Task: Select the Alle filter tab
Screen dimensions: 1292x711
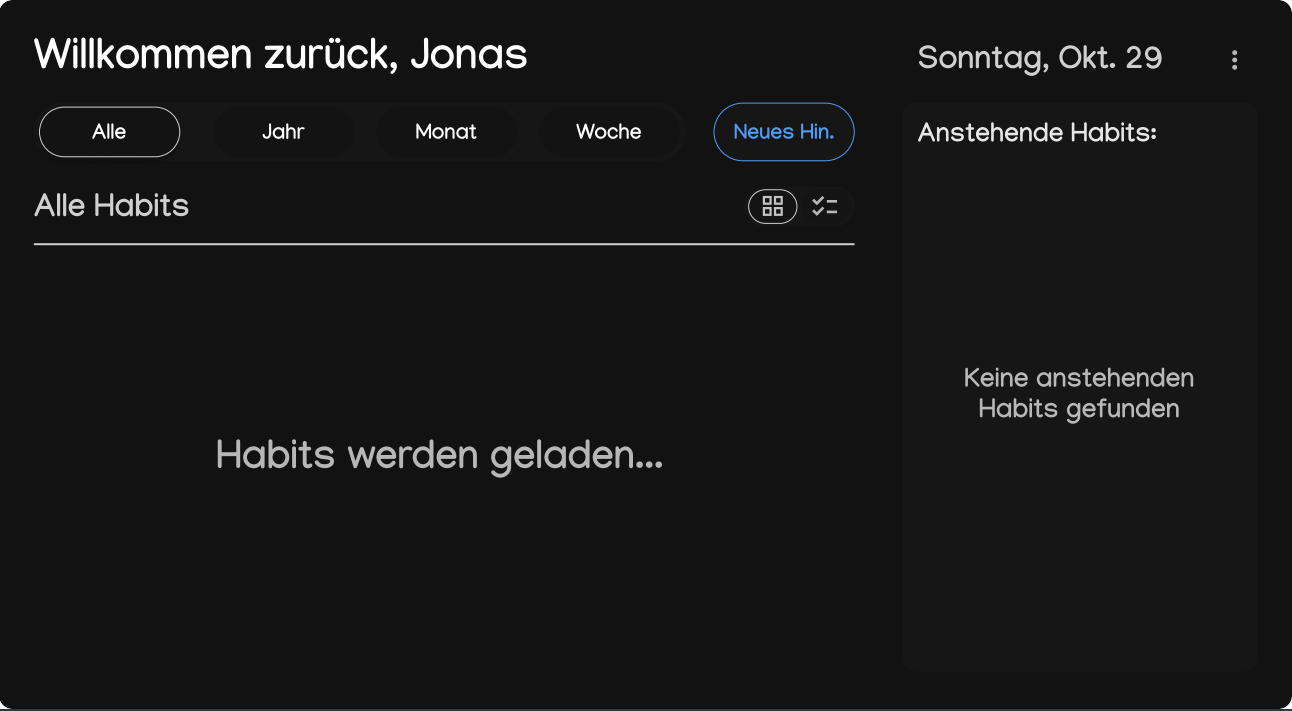Action: click(x=109, y=132)
